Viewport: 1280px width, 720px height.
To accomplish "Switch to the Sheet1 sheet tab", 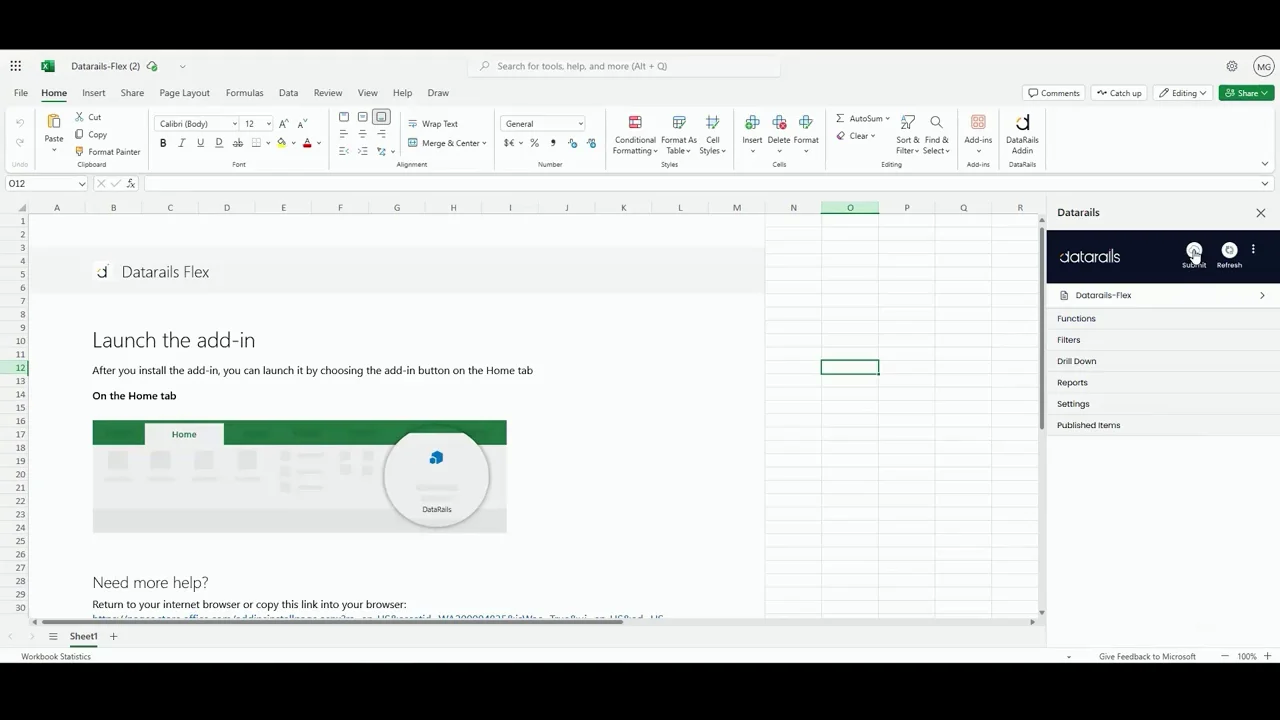I will point(83,637).
